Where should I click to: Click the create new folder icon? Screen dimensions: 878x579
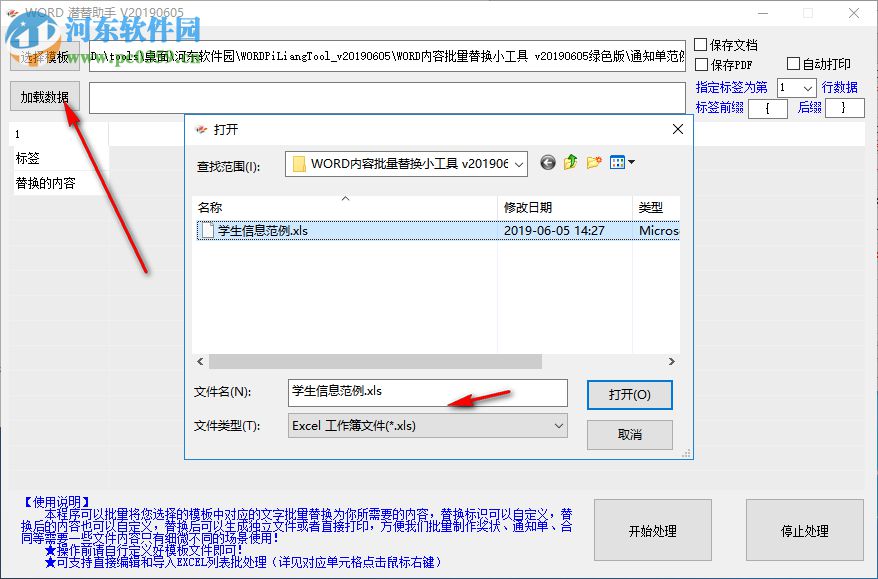click(x=596, y=162)
